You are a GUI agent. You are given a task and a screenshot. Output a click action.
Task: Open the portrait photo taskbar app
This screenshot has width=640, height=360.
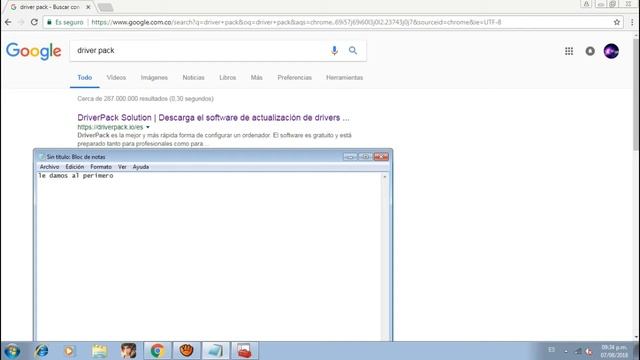129,351
